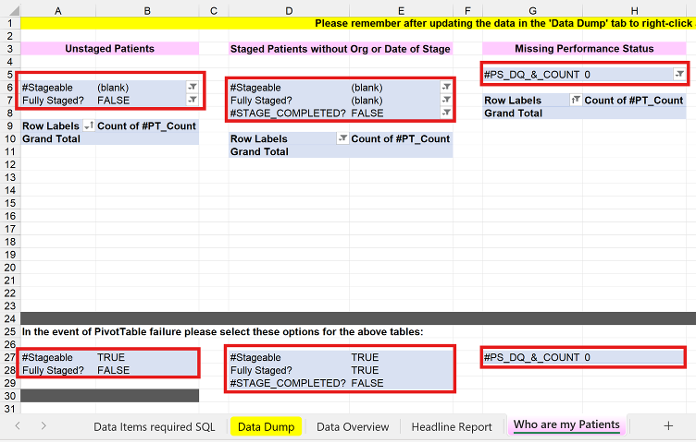The height and width of the screenshot is (442, 696).
Task: Select the Who are my Patients tab
Action: [566, 425]
